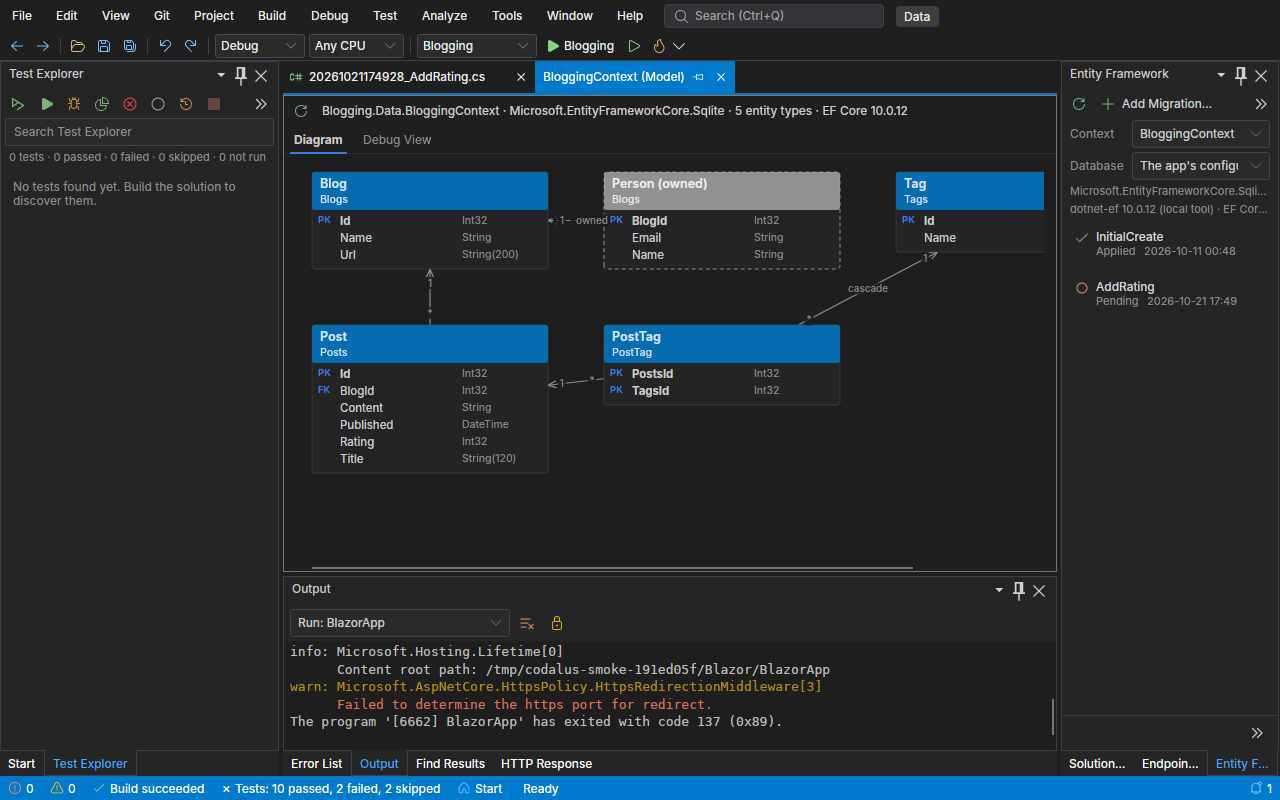1280x800 pixels.
Task: Switch to the Error List tab
Action: [316, 764]
